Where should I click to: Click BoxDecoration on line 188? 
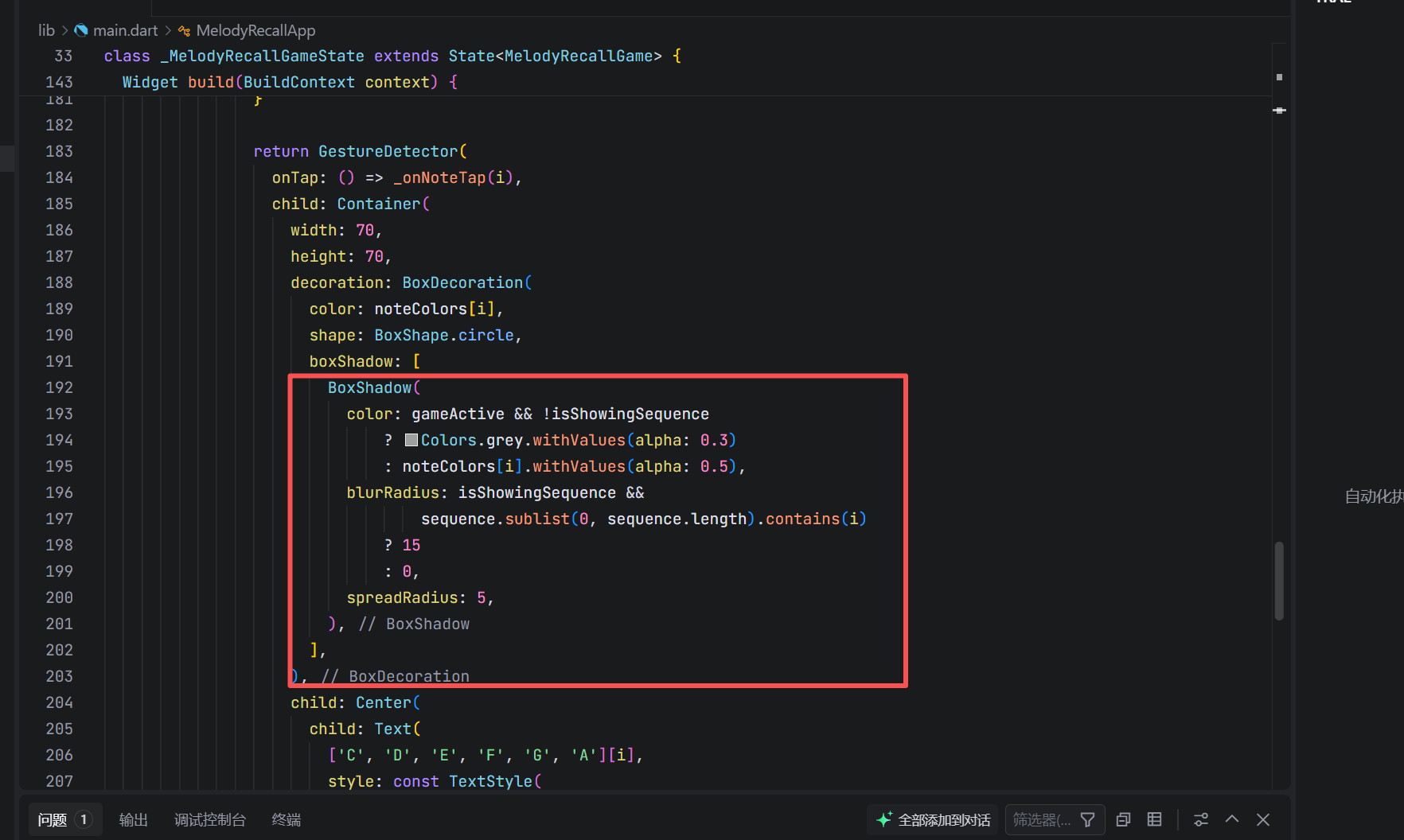[x=462, y=282]
